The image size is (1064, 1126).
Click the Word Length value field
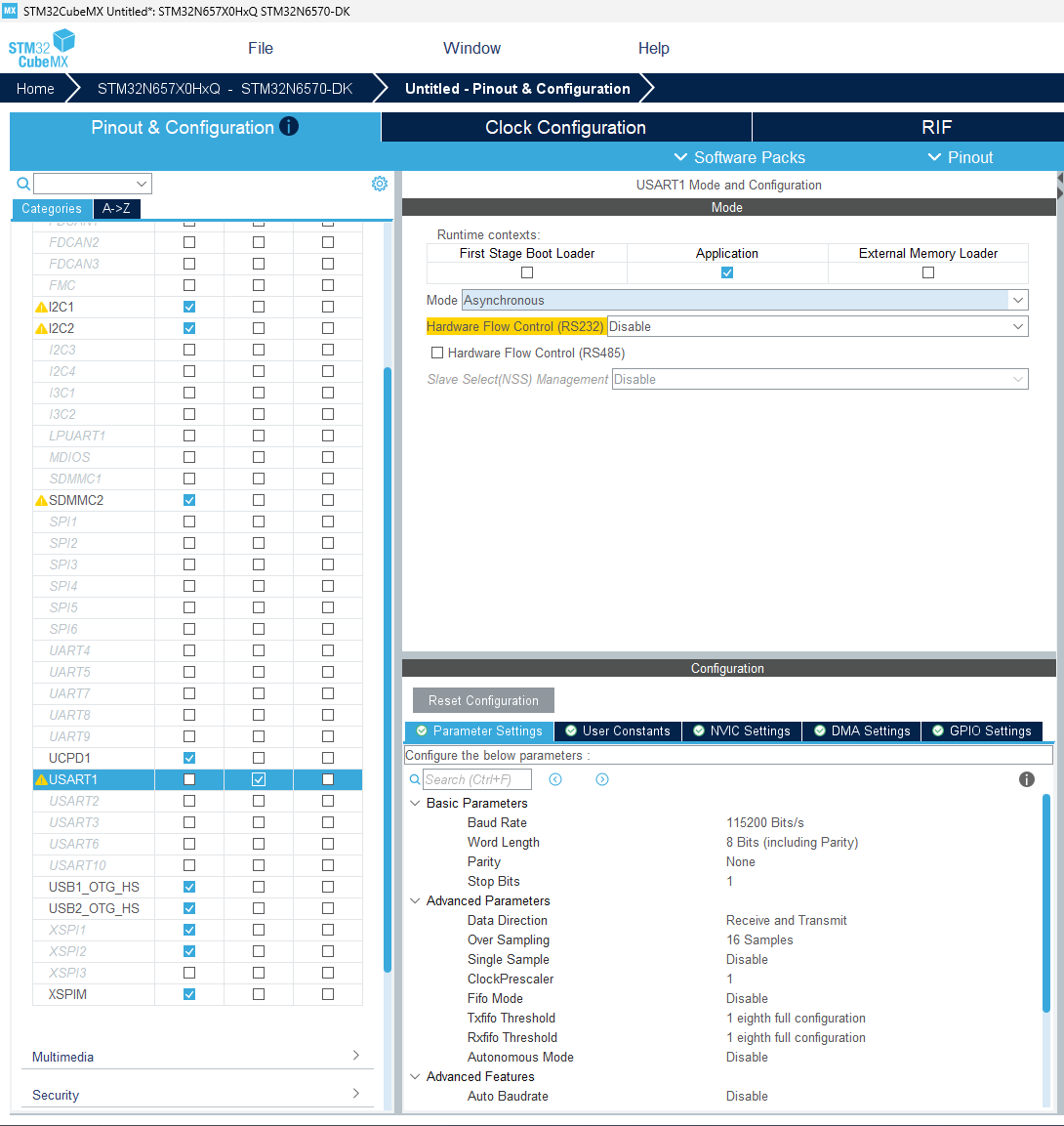click(x=792, y=843)
